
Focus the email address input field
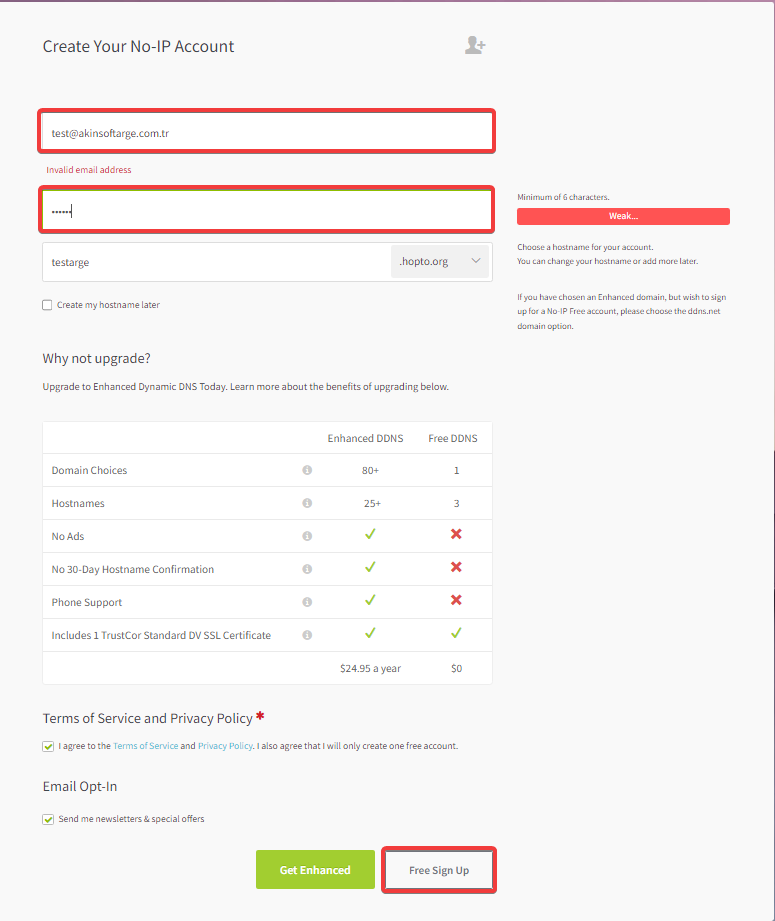click(267, 132)
